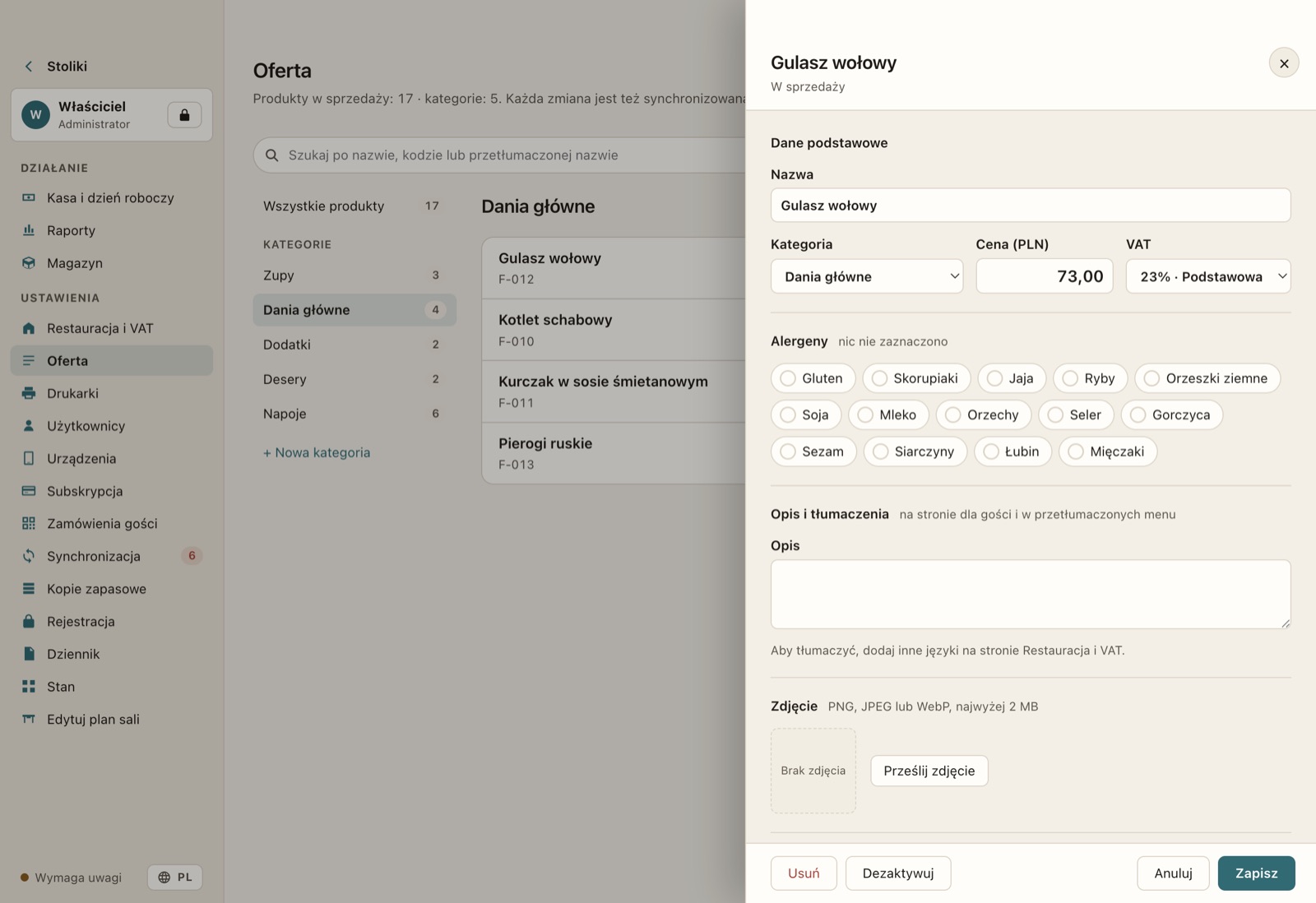Toggle the Skorupiaki allergen

point(916,378)
